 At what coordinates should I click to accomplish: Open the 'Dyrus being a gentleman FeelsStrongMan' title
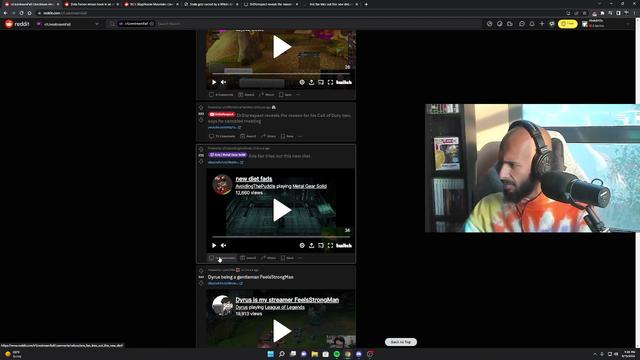[x=251, y=277]
